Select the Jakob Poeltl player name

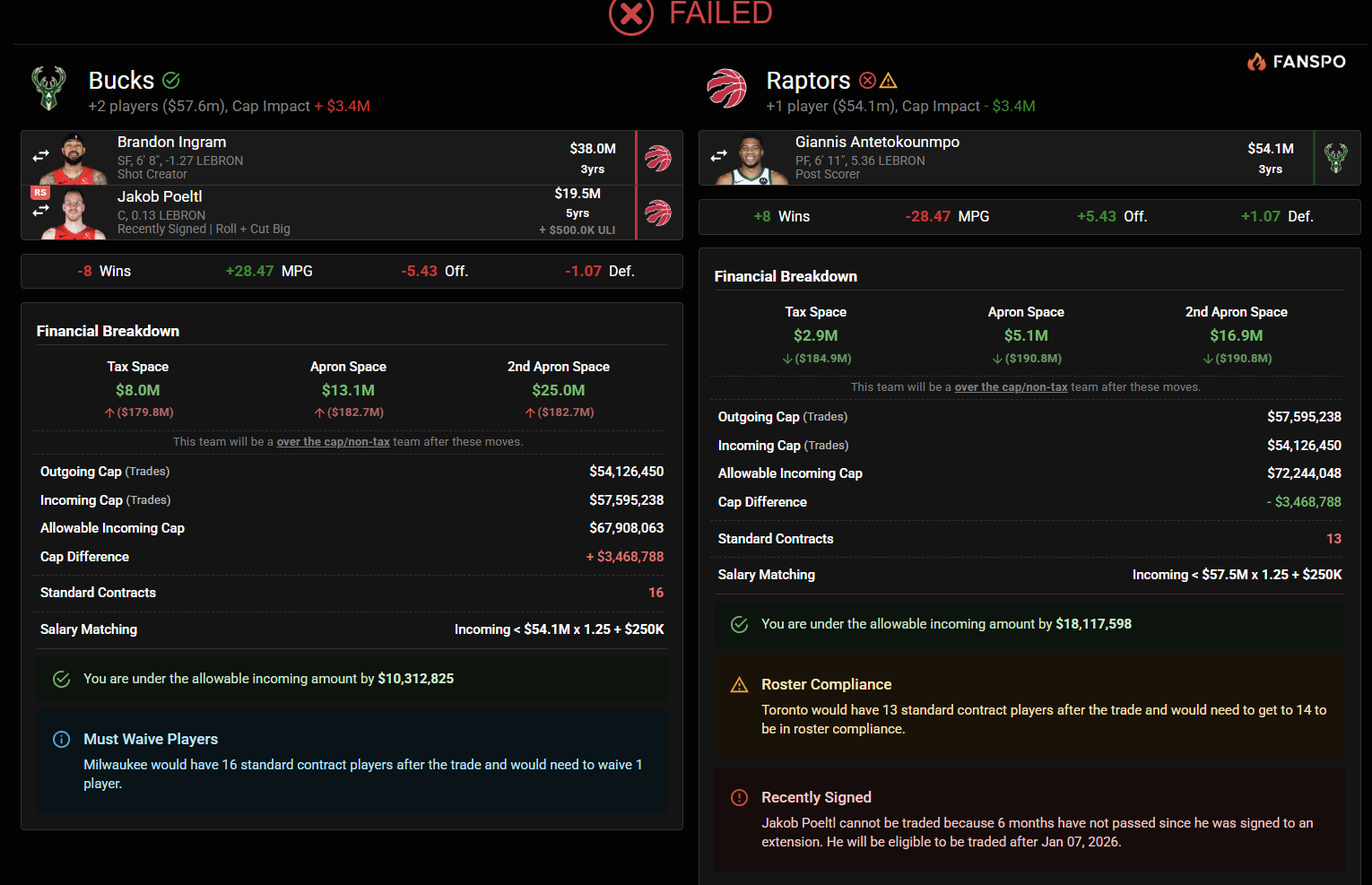160,196
